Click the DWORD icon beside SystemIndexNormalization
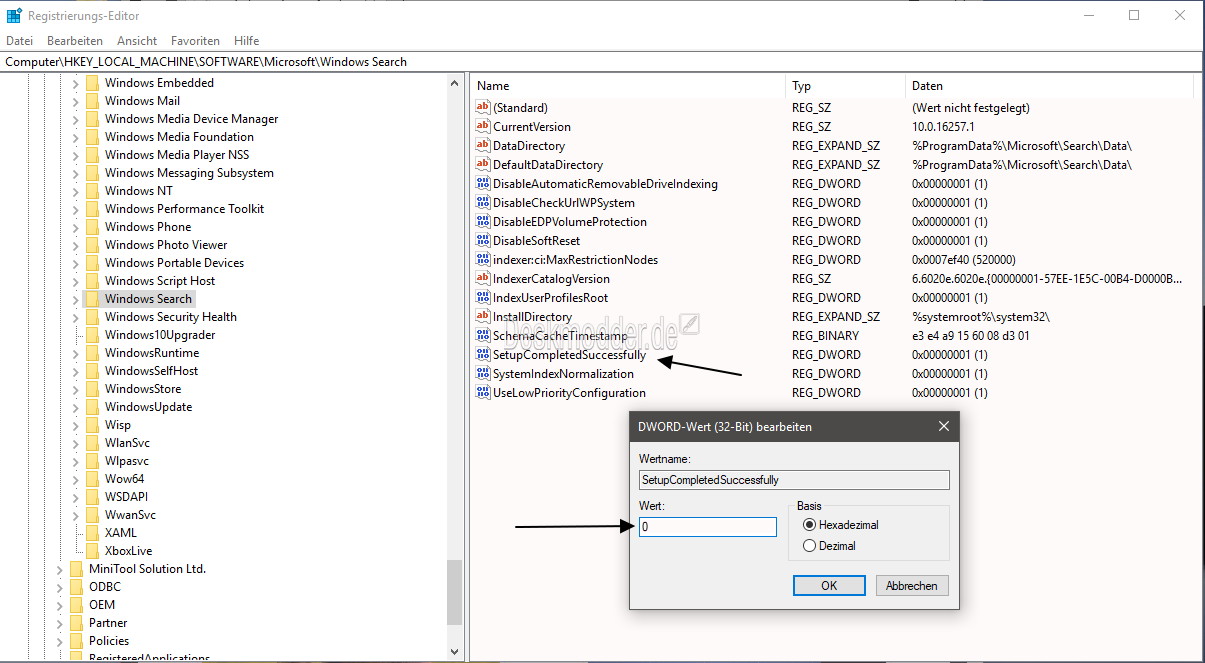1205x663 pixels. point(483,374)
